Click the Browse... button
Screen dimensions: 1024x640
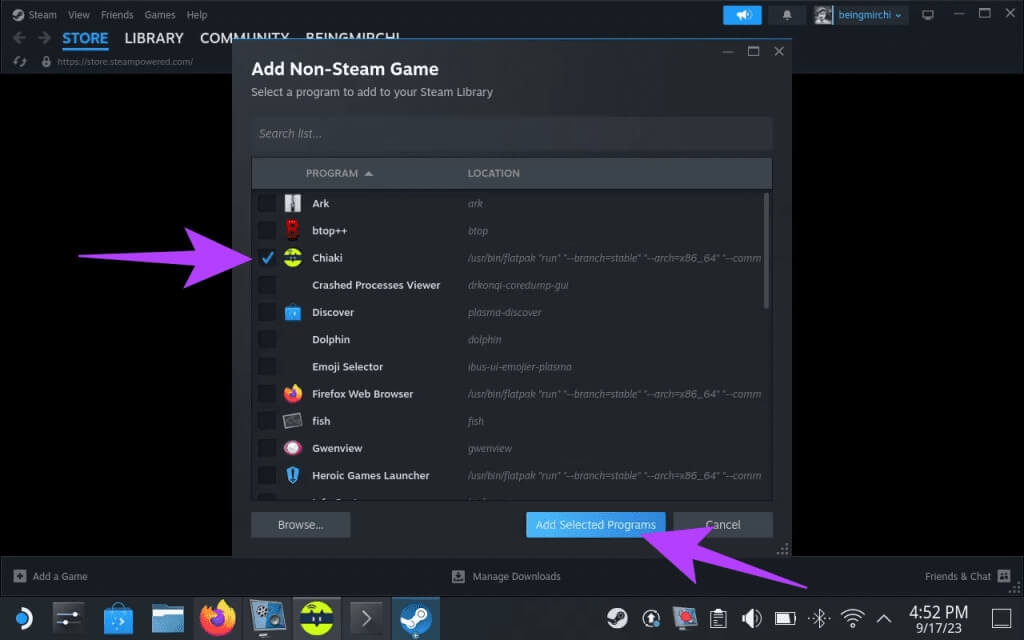pyautogui.click(x=300, y=524)
